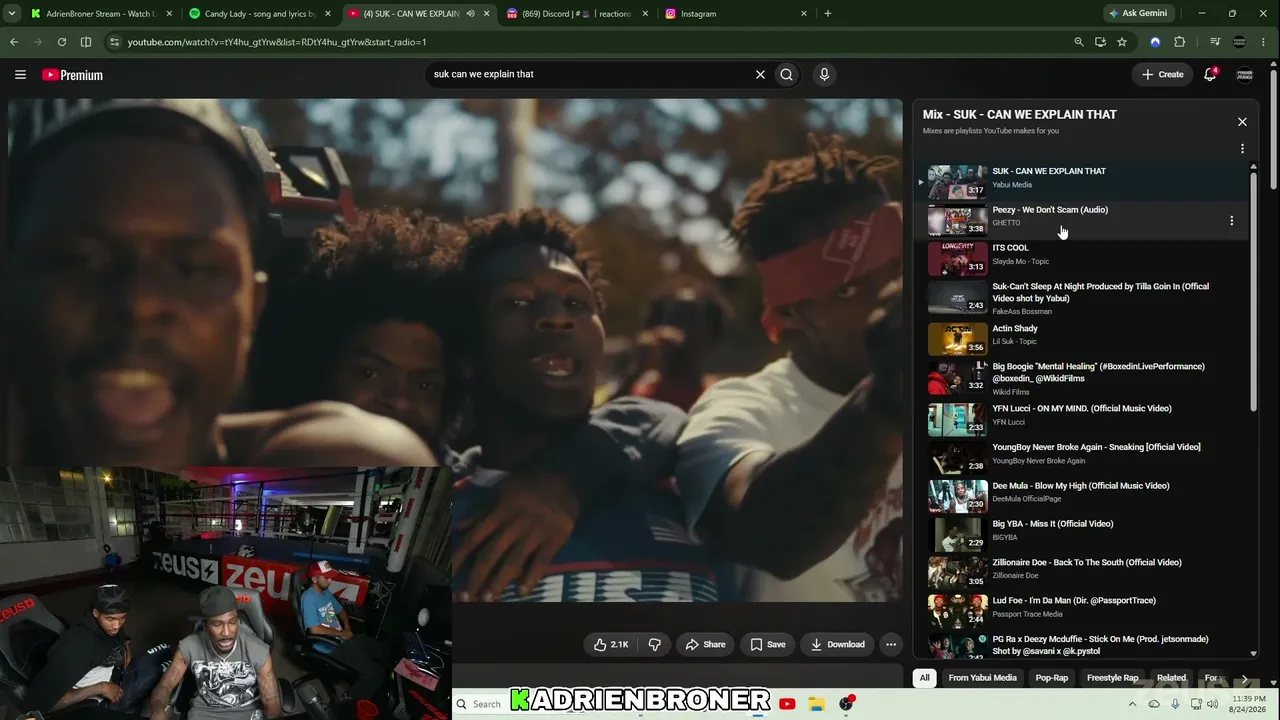Open the taskbar volume control
1280x720 pixels.
(1213, 704)
